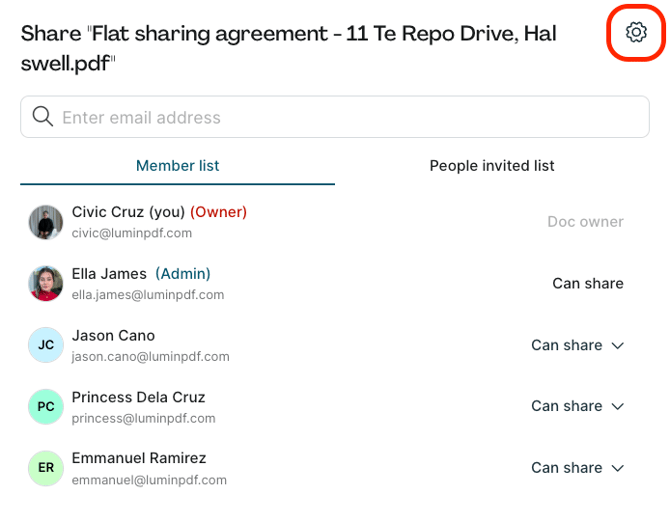Open share settings gear icon
The width and height of the screenshot is (670, 522).
[636, 33]
